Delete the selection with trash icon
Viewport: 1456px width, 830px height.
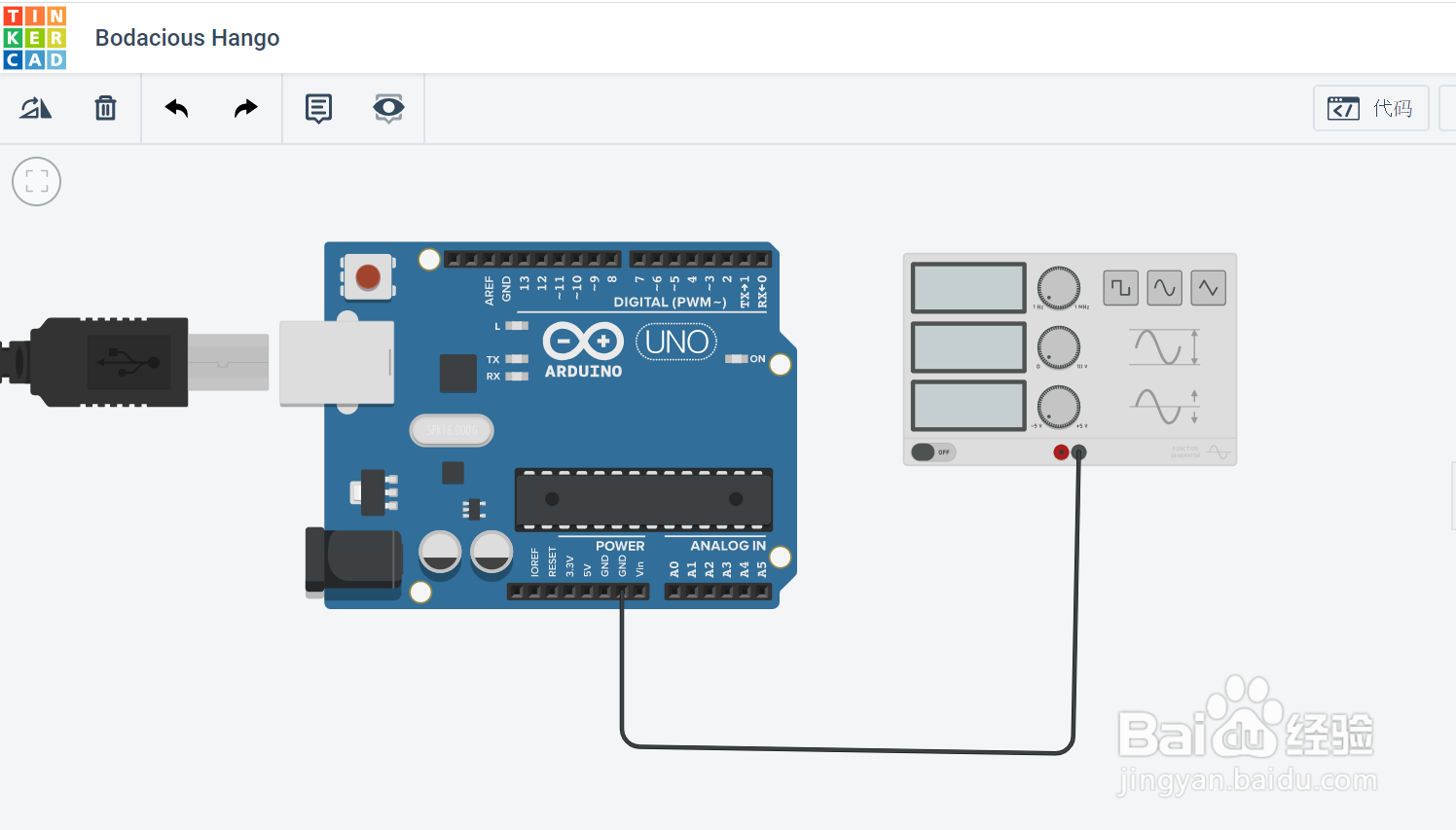105,108
